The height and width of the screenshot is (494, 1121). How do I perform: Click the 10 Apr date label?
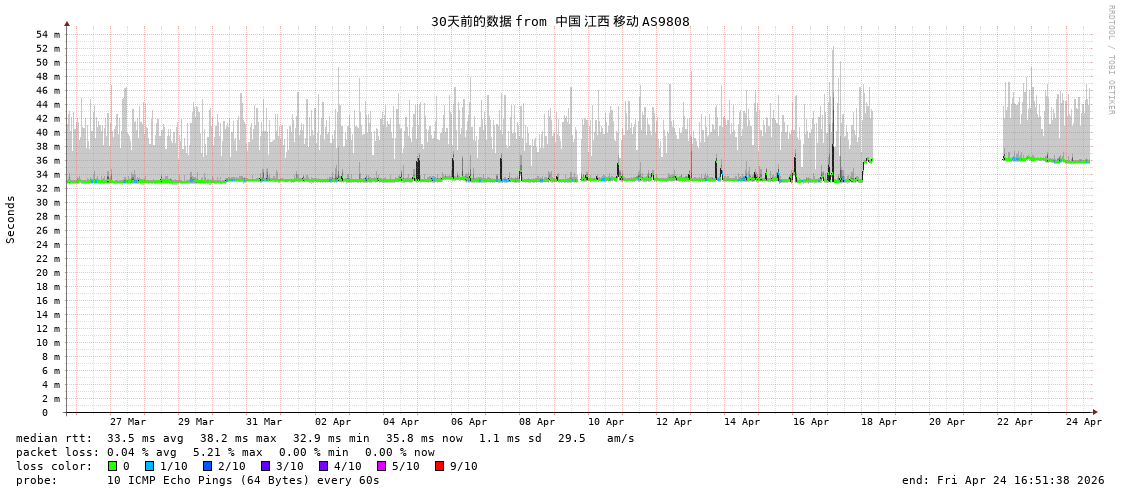click(606, 422)
